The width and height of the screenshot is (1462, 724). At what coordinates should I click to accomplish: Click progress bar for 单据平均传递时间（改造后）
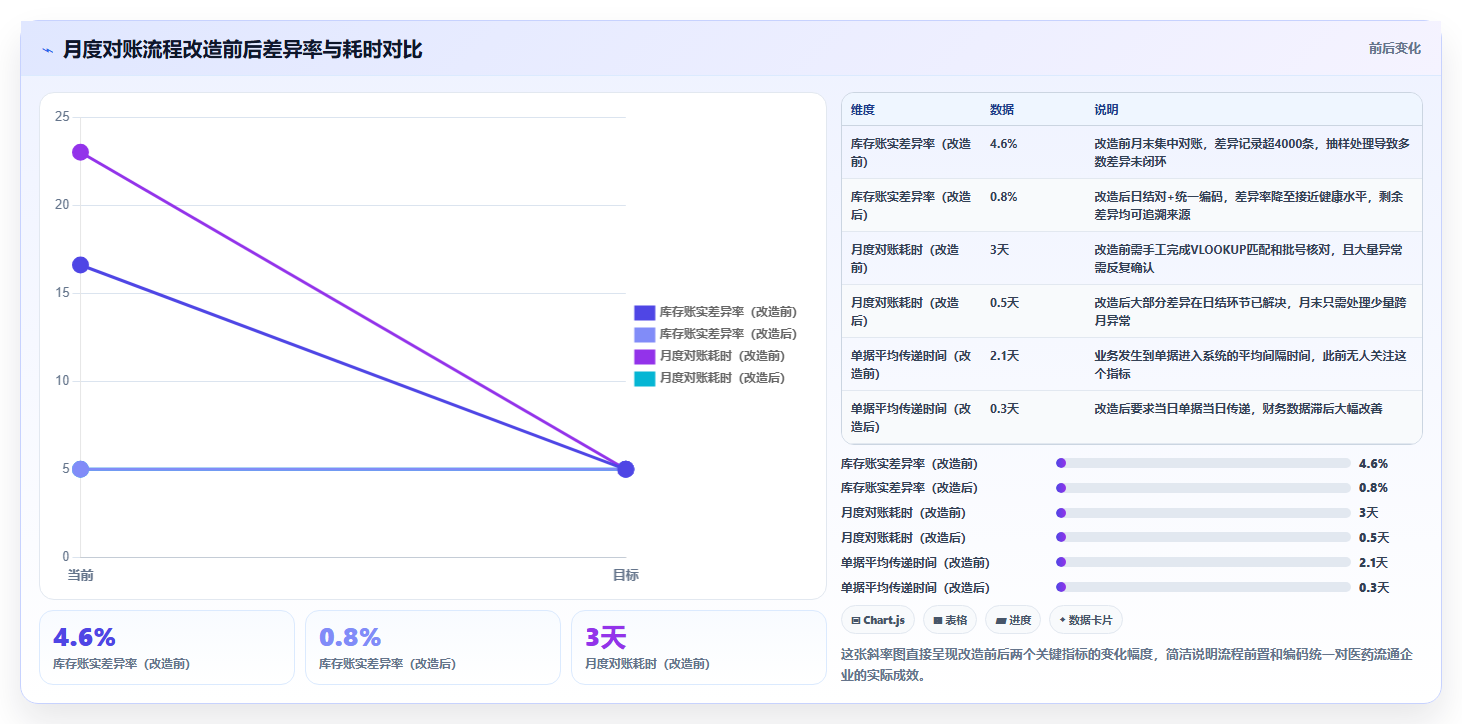(1203, 587)
